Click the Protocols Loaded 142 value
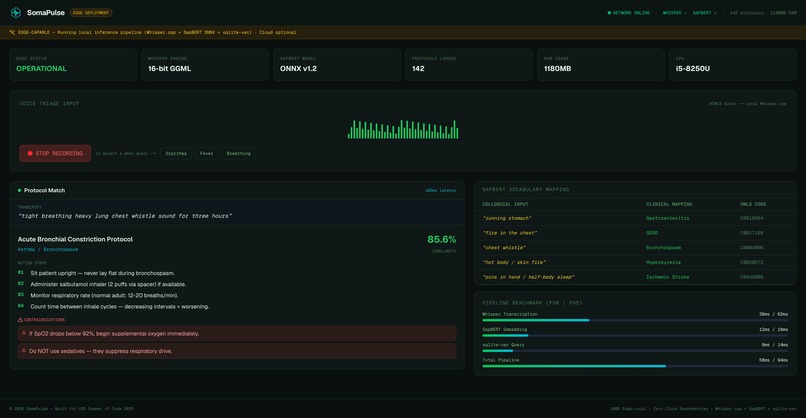This screenshot has height=418, width=806. tap(418, 68)
